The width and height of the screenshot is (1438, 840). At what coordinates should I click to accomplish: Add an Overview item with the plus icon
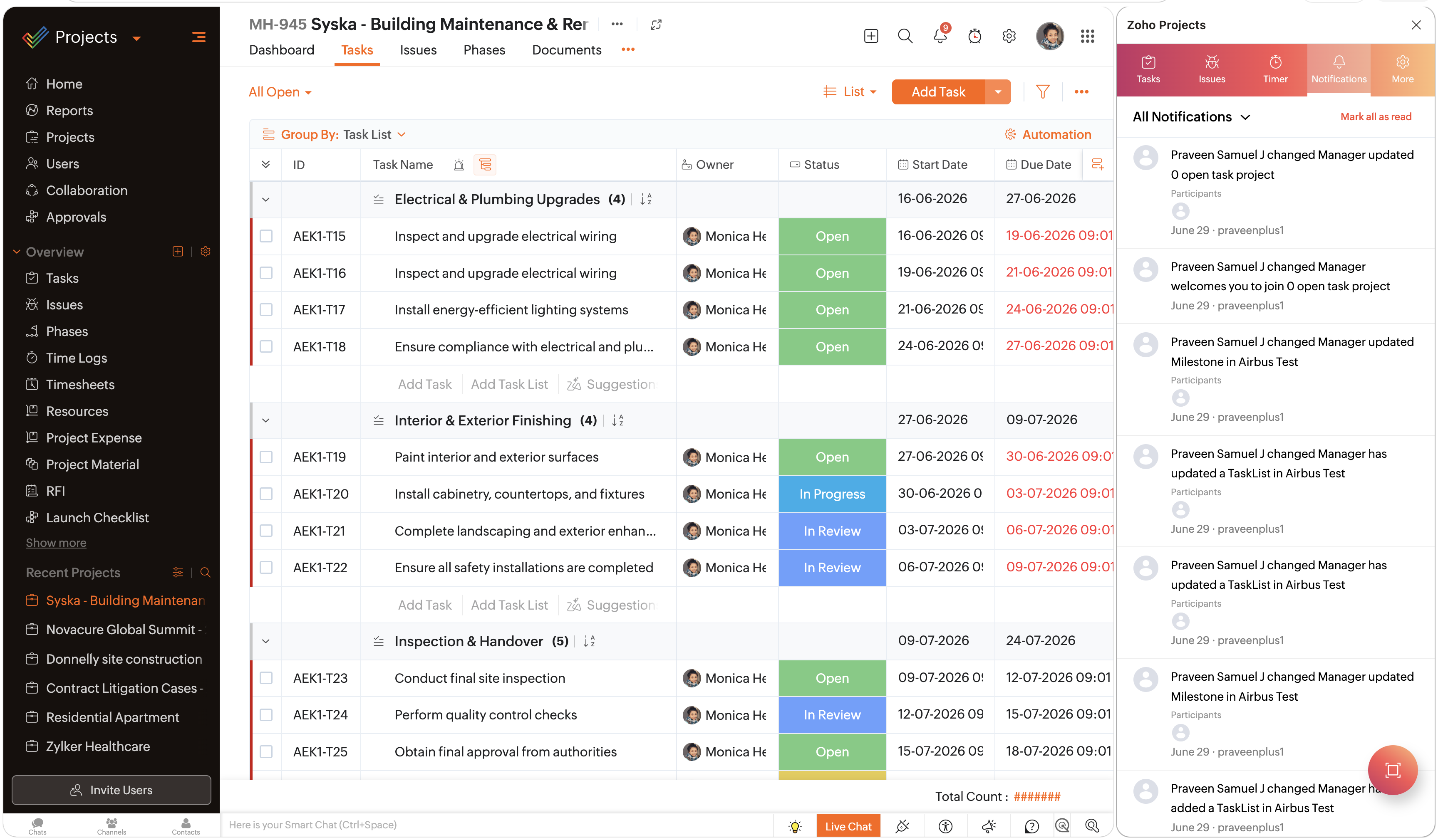point(178,252)
